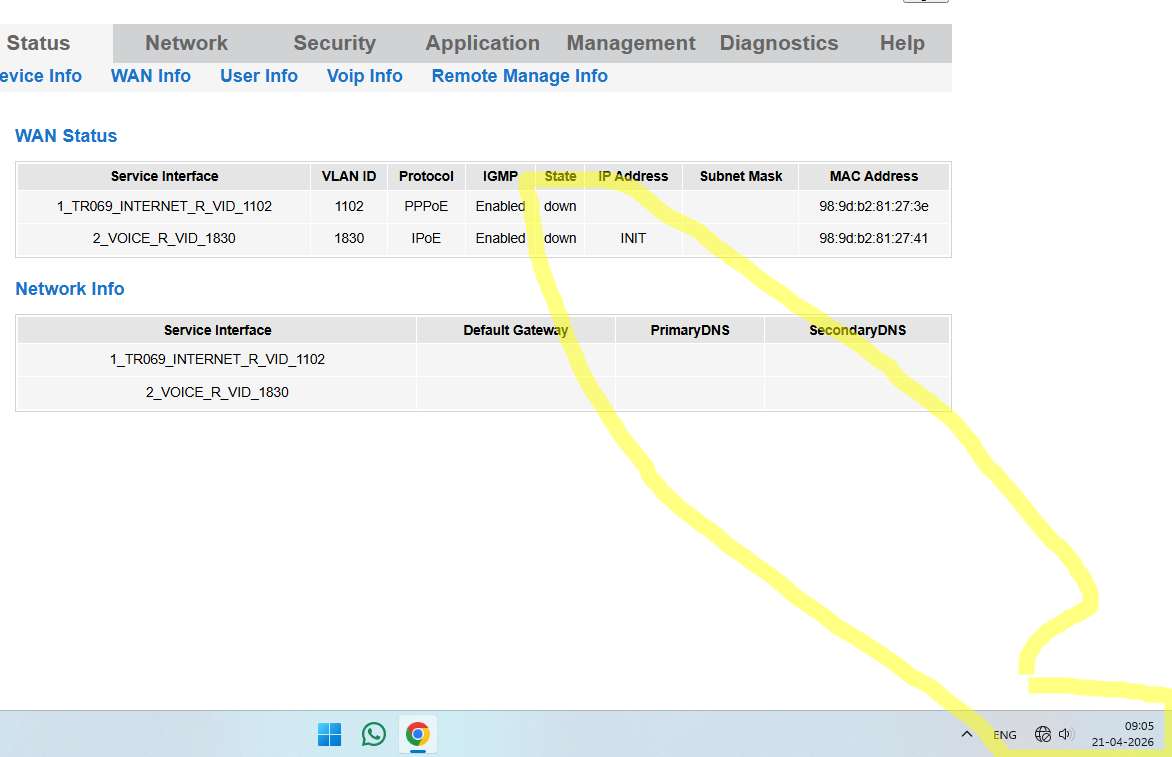The image size is (1172, 757).
Task: Click the SecondaryDNS column header
Action: click(x=857, y=330)
